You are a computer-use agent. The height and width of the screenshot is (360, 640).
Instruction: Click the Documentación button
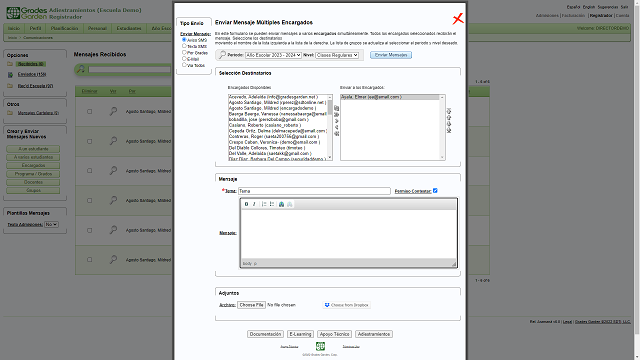pyautogui.click(x=265, y=334)
